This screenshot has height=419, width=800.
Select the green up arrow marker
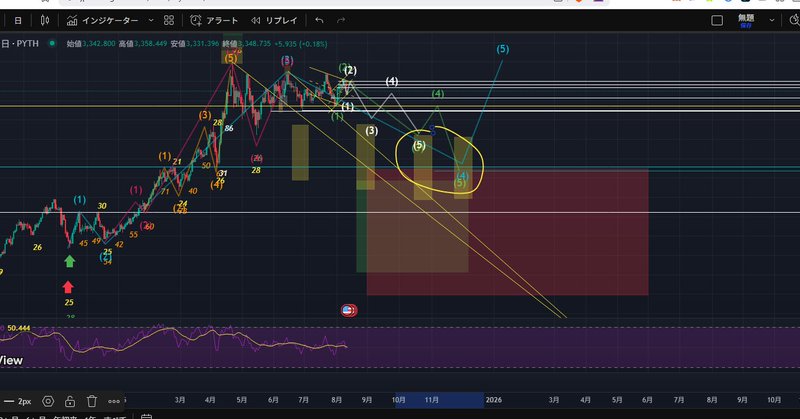point(69,261)
